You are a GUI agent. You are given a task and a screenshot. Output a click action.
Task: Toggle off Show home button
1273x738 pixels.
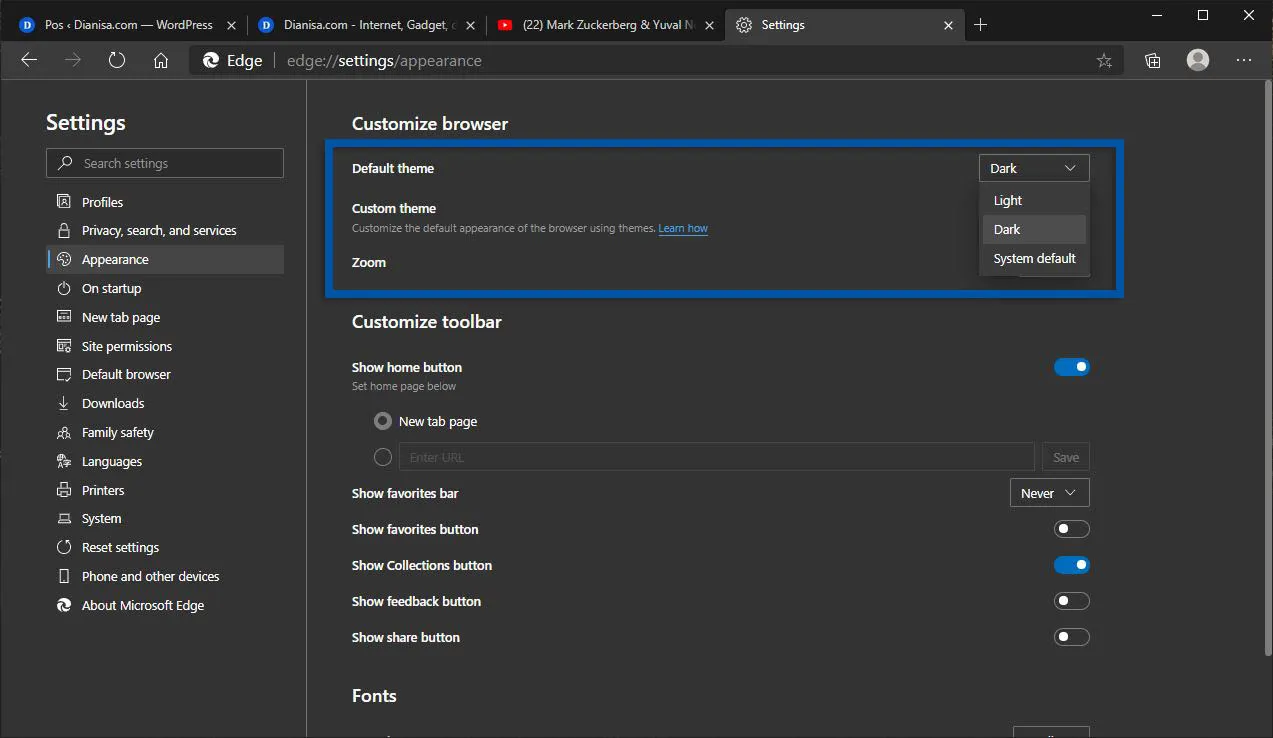tap(1071, 367)
